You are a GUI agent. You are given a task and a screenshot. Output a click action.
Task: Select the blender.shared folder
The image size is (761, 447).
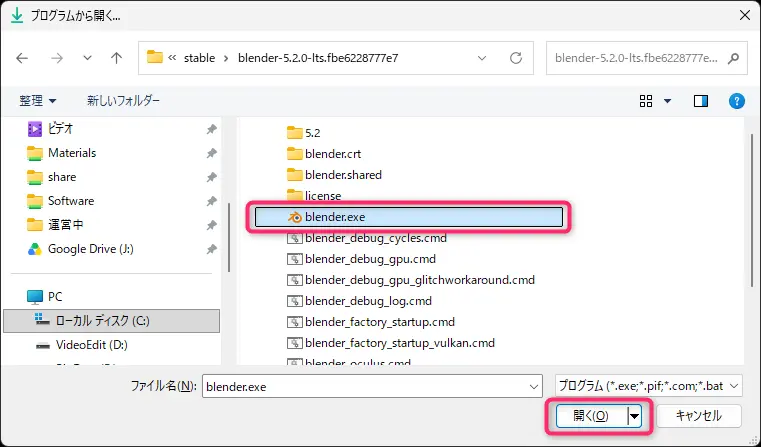click(x=343, y=175)
